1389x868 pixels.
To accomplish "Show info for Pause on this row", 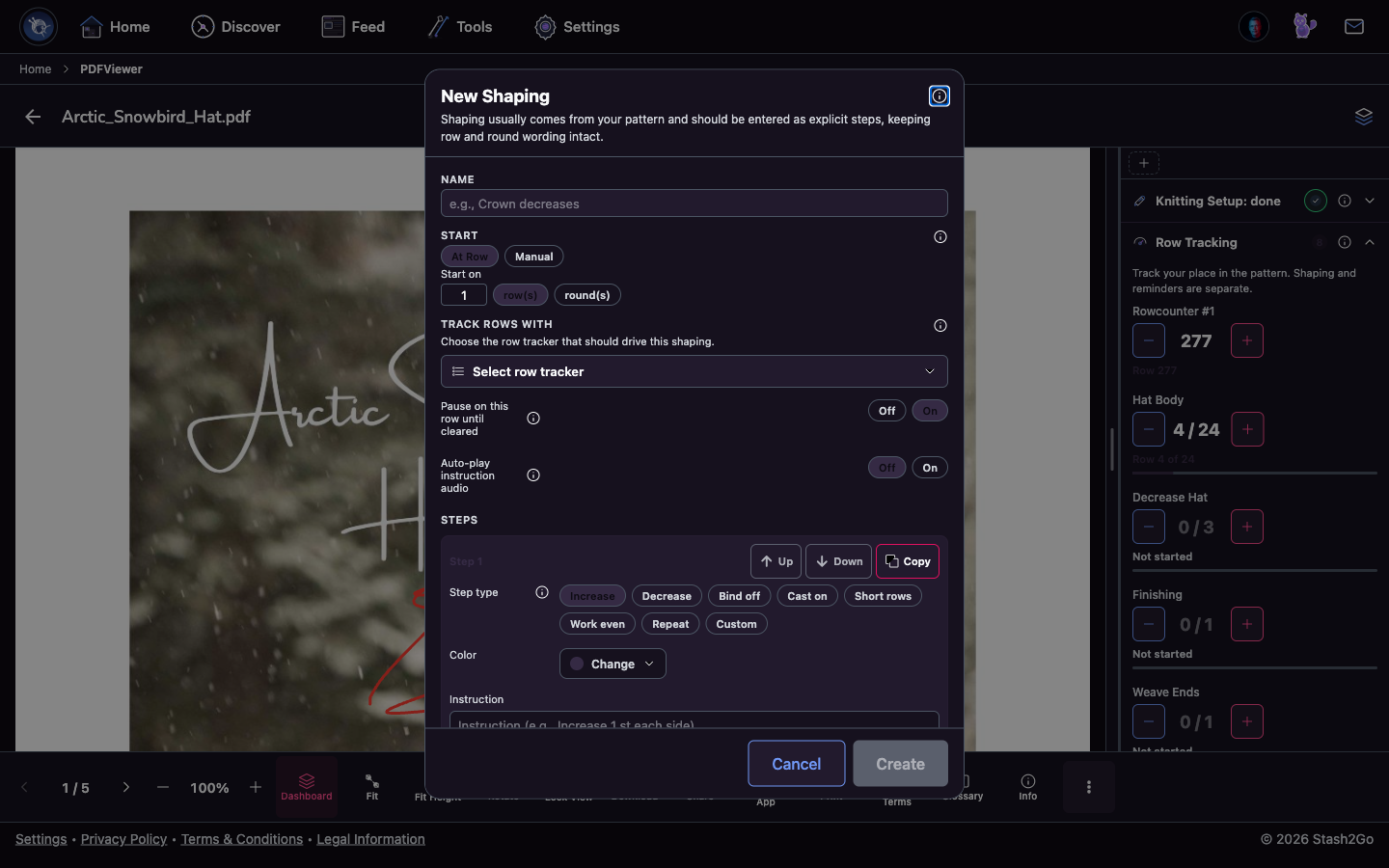I will [533, 419].
